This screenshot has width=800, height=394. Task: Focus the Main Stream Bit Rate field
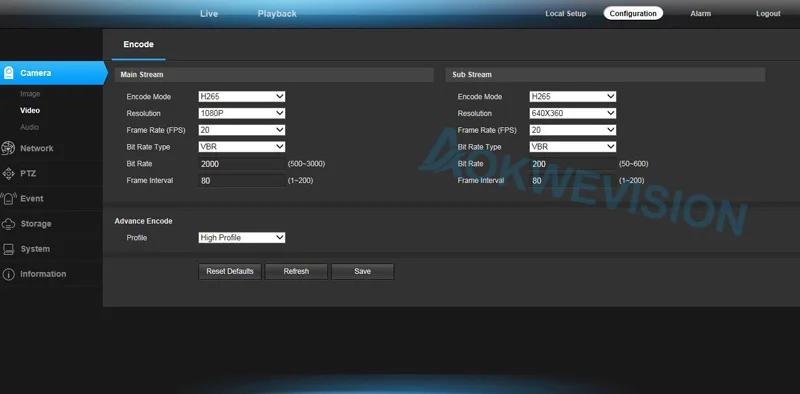tap(242, 164)
